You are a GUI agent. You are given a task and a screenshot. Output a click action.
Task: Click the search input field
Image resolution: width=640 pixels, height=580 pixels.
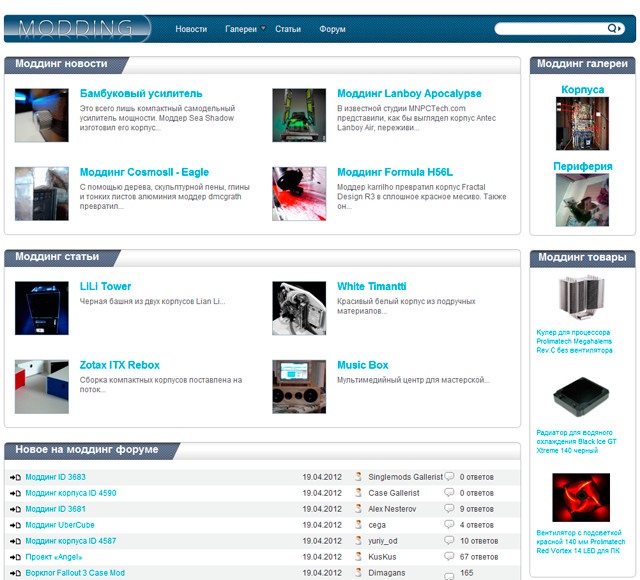click(x=551, y=28)
